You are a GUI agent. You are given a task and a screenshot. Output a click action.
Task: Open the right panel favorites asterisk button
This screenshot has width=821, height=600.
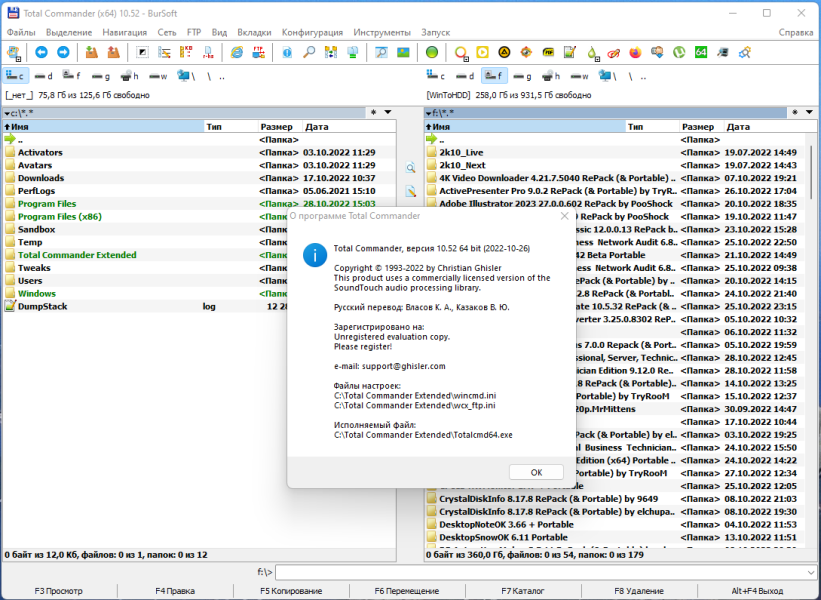[x=795, y=112]
